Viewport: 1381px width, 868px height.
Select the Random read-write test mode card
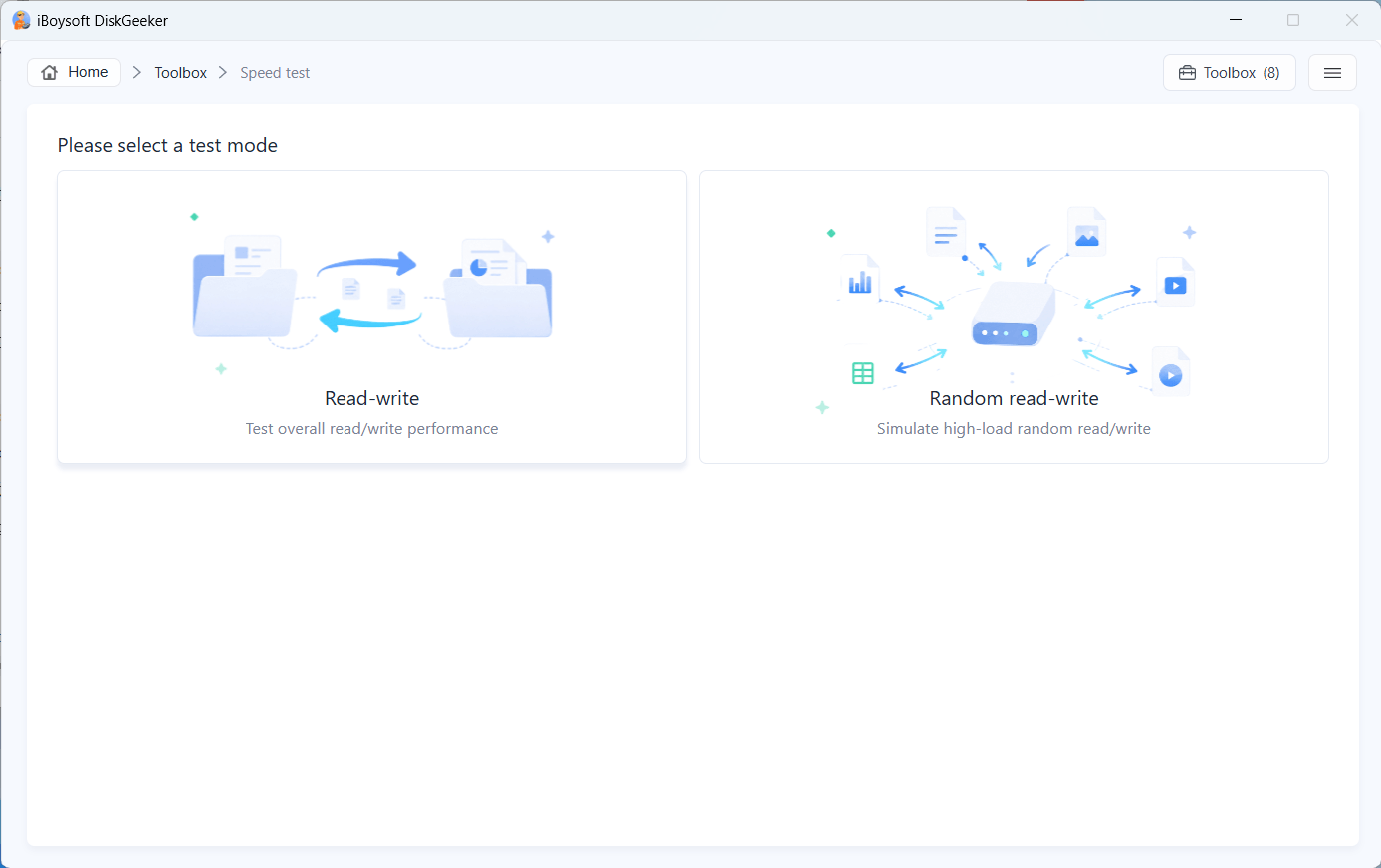[x=1014, y=317]
